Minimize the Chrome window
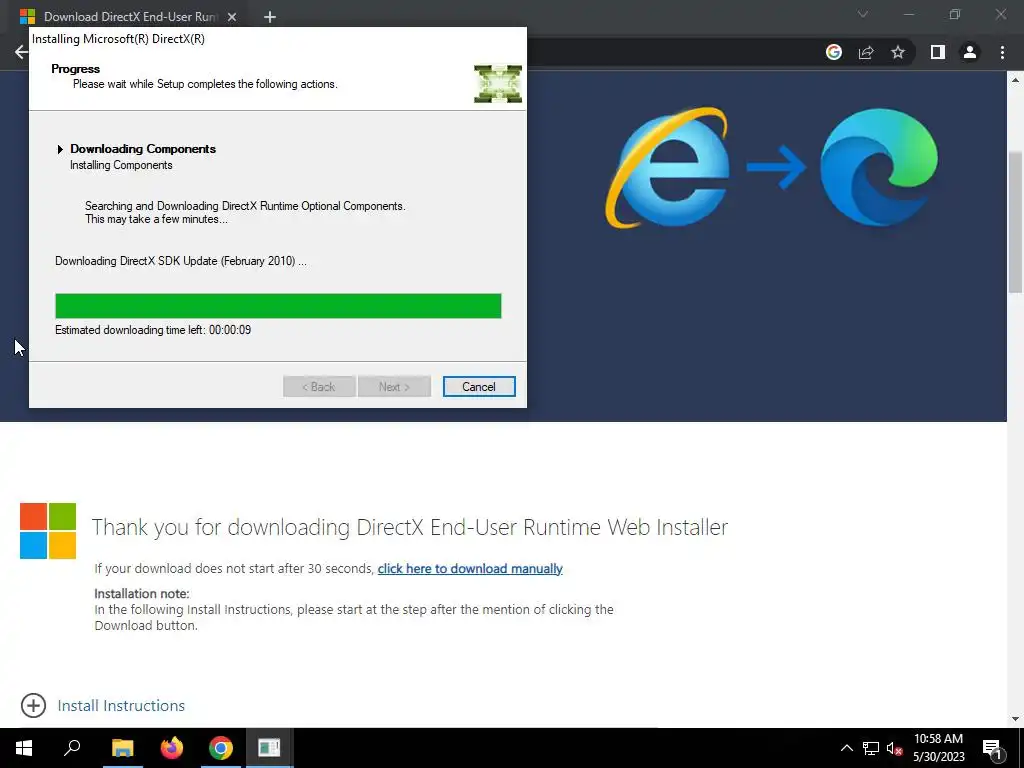 tap(909, 14)
